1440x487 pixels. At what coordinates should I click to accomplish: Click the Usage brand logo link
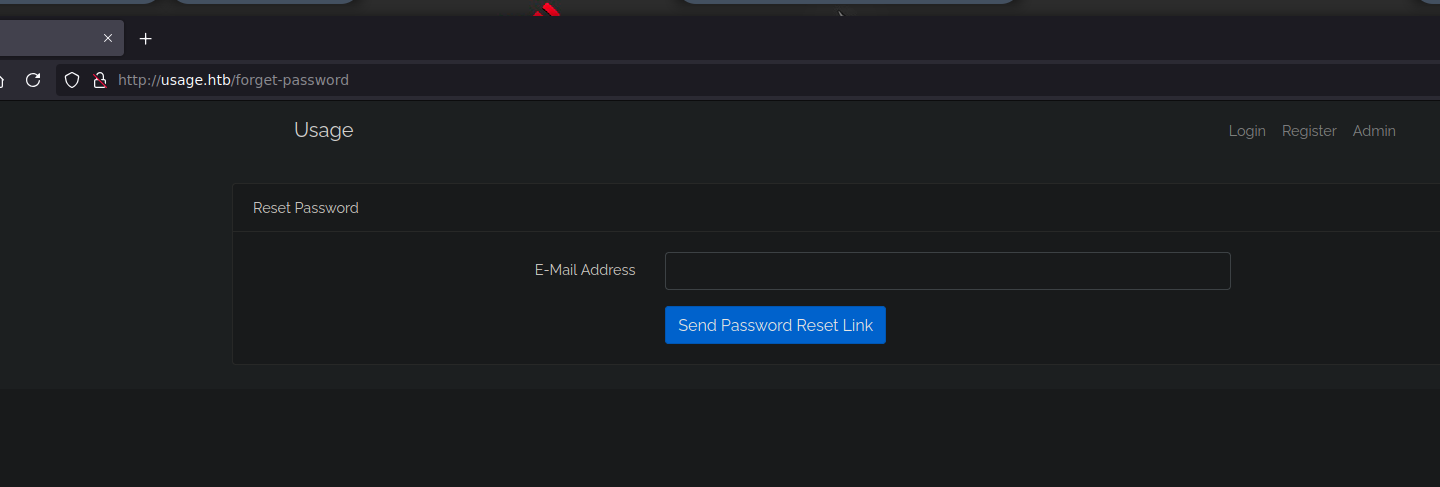(x=323, y=130)
